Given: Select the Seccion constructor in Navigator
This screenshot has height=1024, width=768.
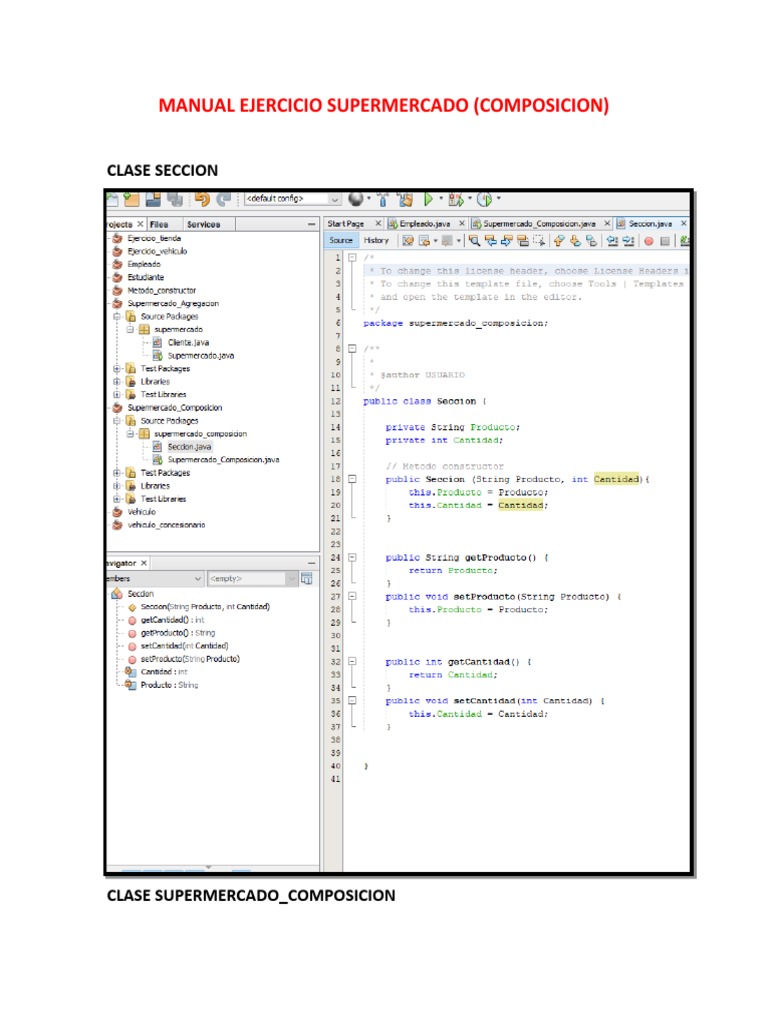Looking at the screenshot, I should [x=205, y=607].
